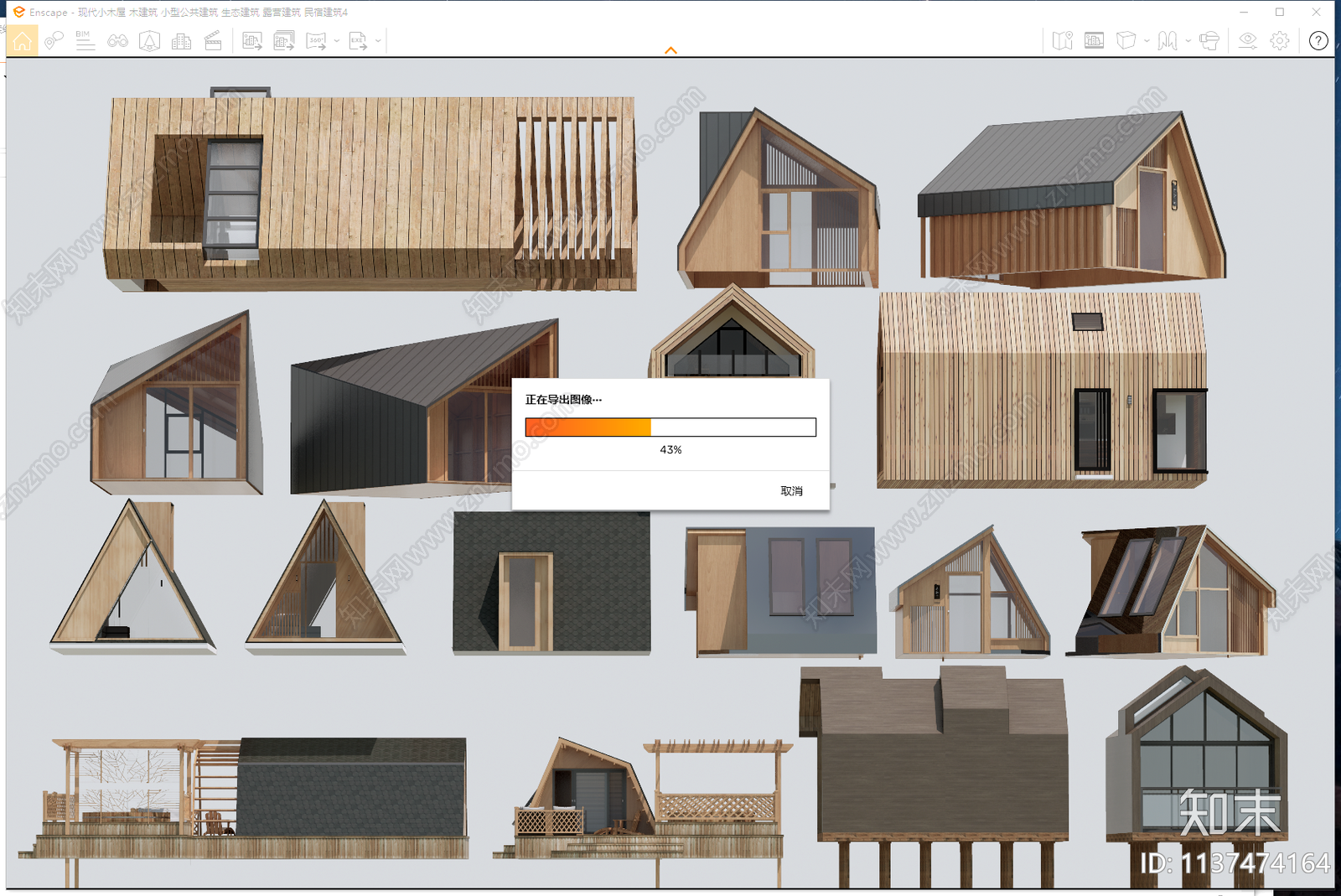Click the 取消 cancel button
This screenshot has height=896, width=1341.
792,491
